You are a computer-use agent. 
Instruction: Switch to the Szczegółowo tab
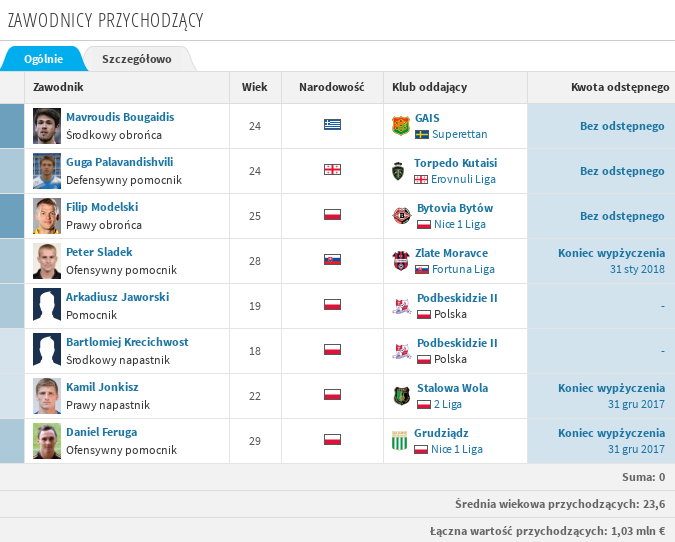[136, 59]
